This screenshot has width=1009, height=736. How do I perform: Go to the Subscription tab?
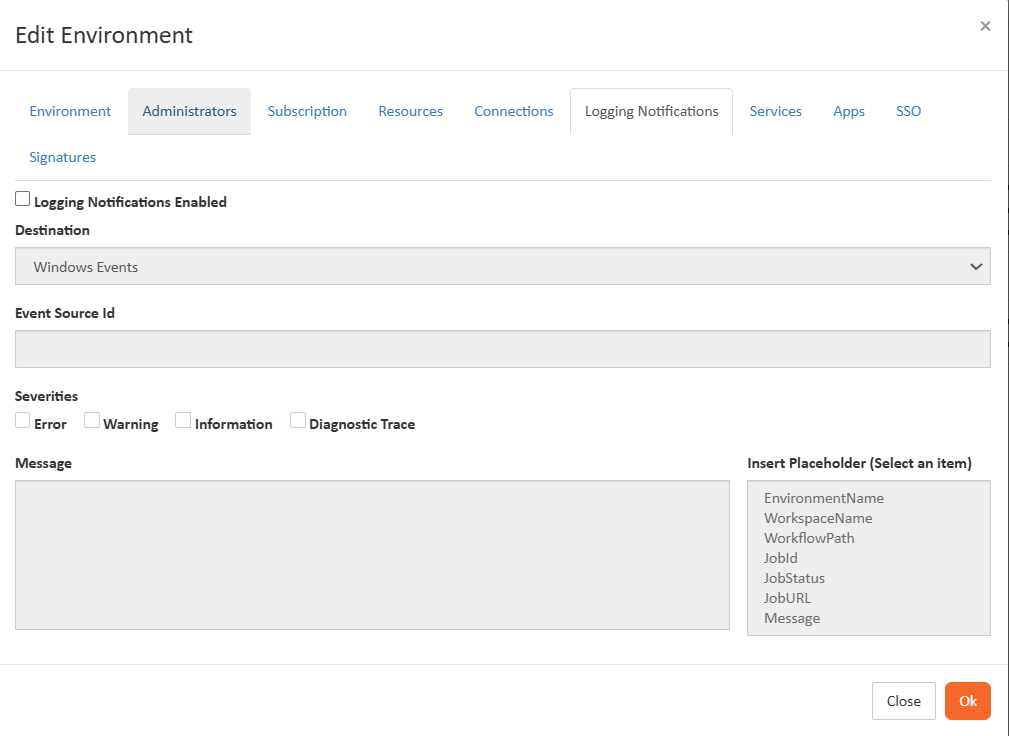[307, 111]
